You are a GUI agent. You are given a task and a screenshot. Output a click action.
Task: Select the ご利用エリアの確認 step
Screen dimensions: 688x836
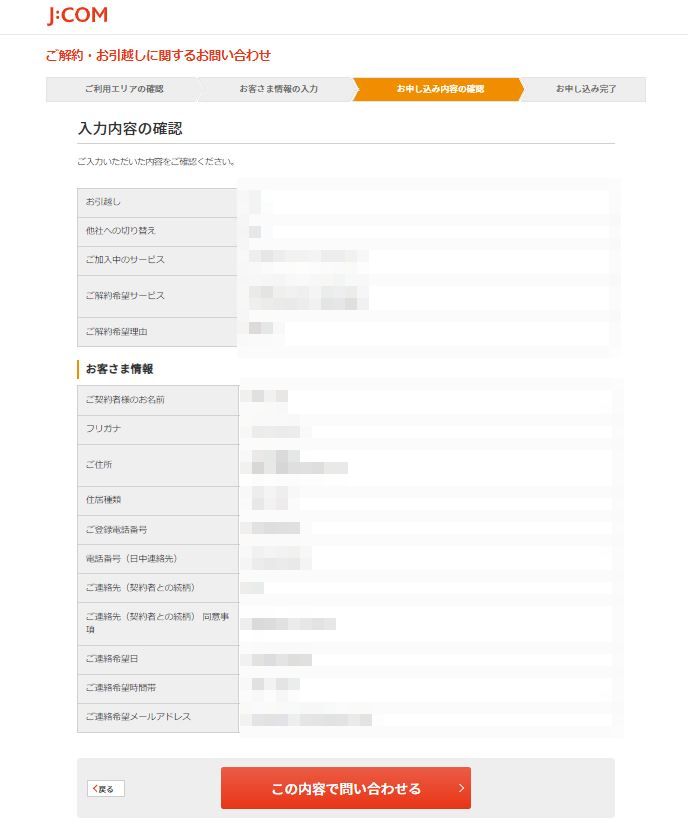tap(123, 89)
